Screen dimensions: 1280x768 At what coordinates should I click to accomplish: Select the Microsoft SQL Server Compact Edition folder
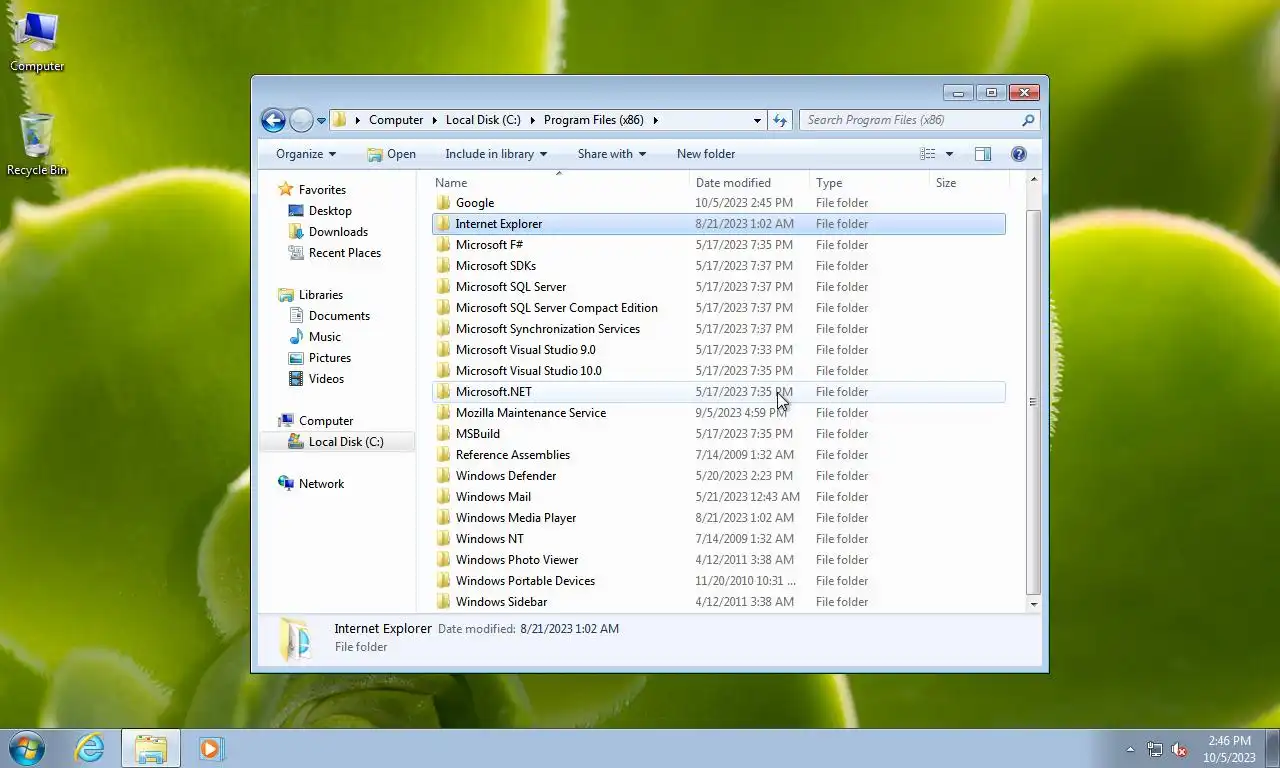pyautogui.click(x=718, y=308)
